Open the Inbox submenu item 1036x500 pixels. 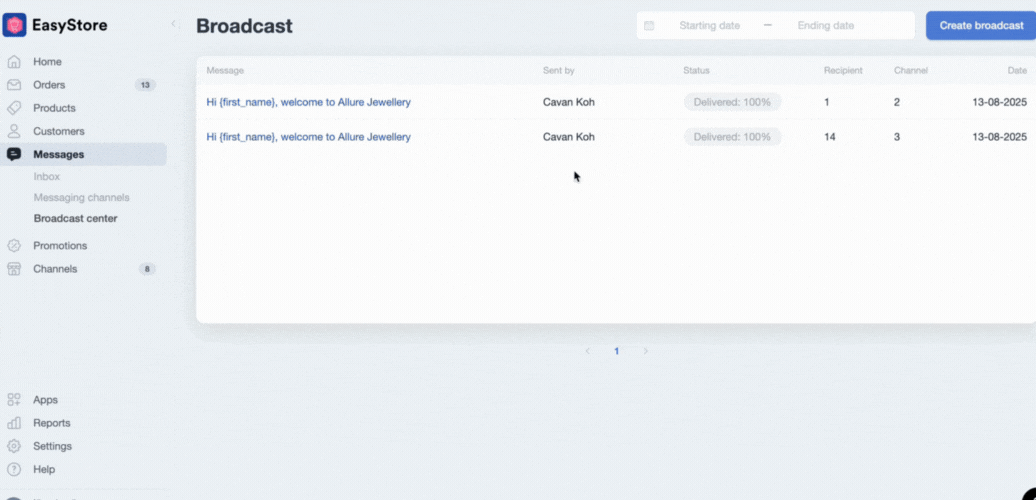click(47, 176)
